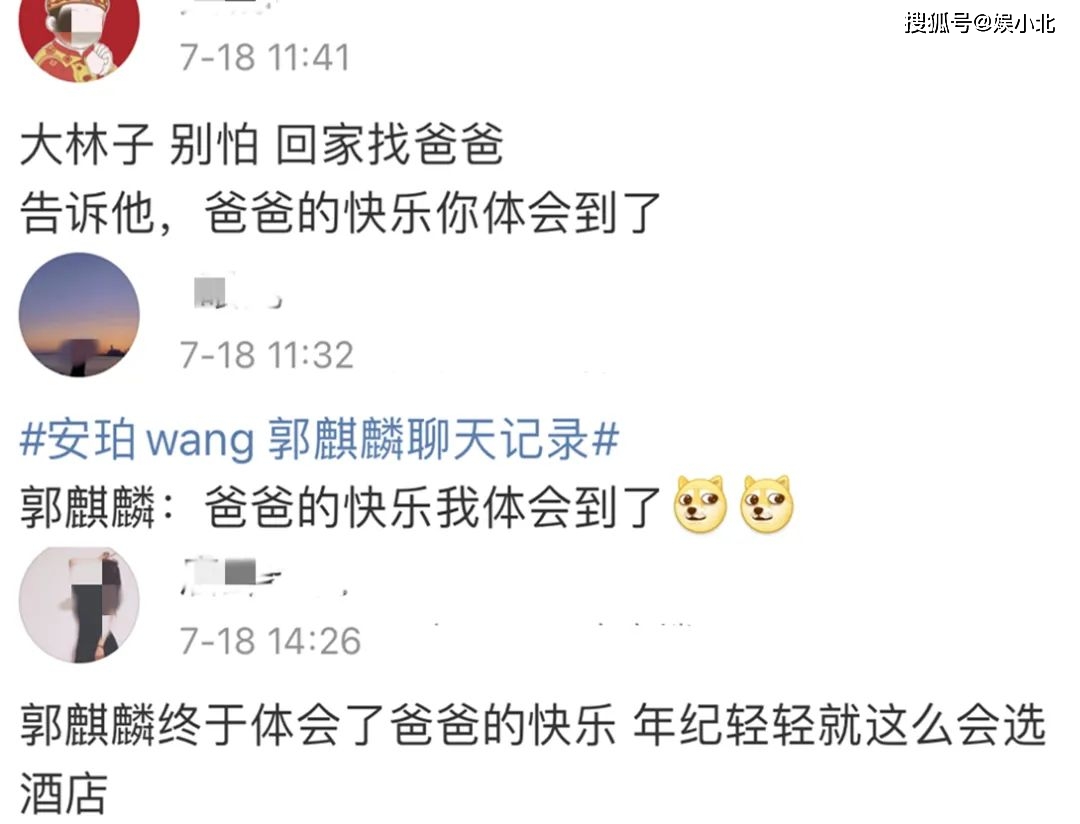This screenshot has height=824, width=1080.
Task: Click the 7-18 11:41 timestamp
Action: coord(265,56)
